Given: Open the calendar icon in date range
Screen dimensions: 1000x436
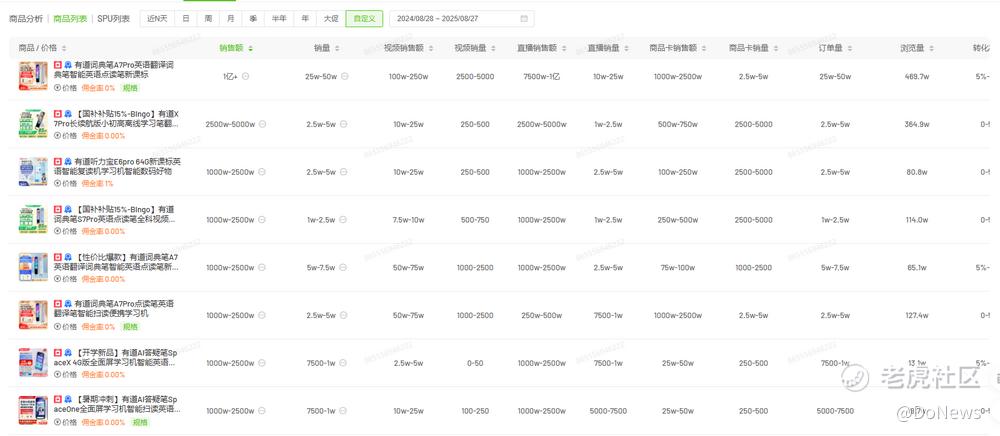Looking at the screenshot, I should [524, 19].
